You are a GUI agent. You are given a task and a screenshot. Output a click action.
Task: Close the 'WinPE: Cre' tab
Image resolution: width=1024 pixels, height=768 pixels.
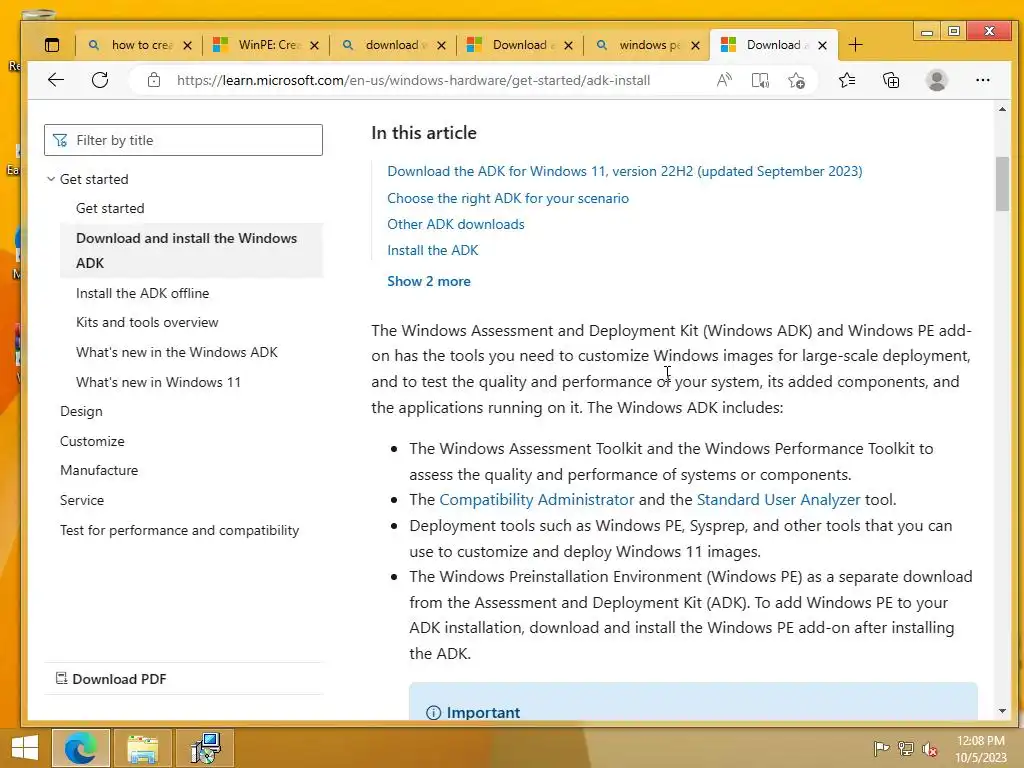(x=314, y=45)
